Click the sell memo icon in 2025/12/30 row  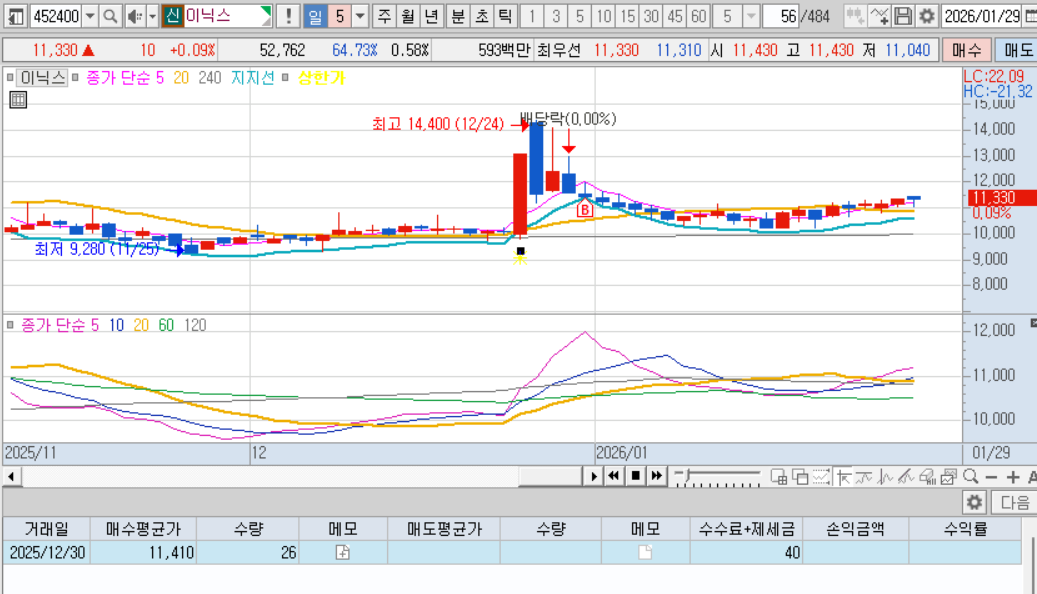(x=645, y=552)
